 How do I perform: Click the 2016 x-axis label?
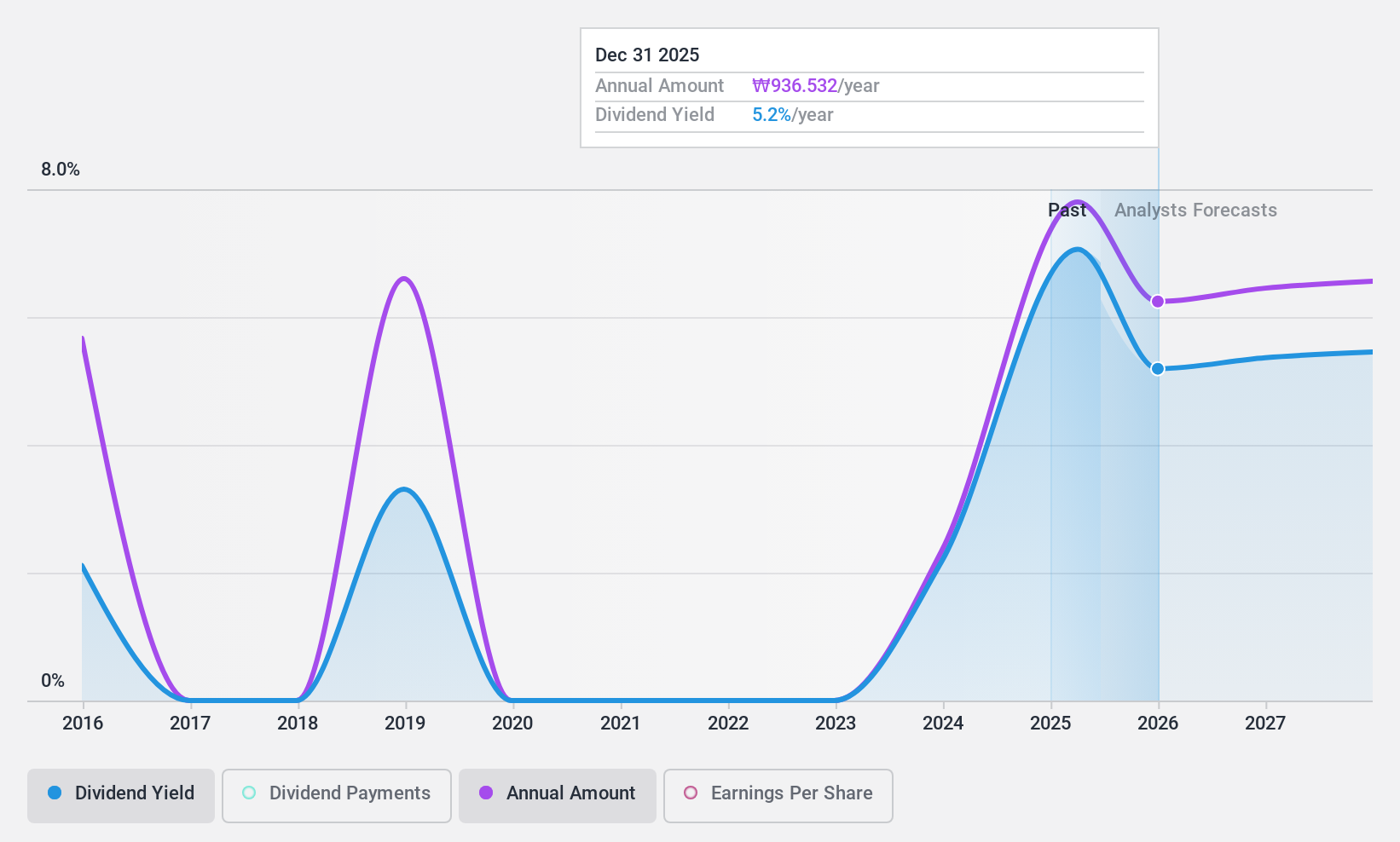point(83,724)
